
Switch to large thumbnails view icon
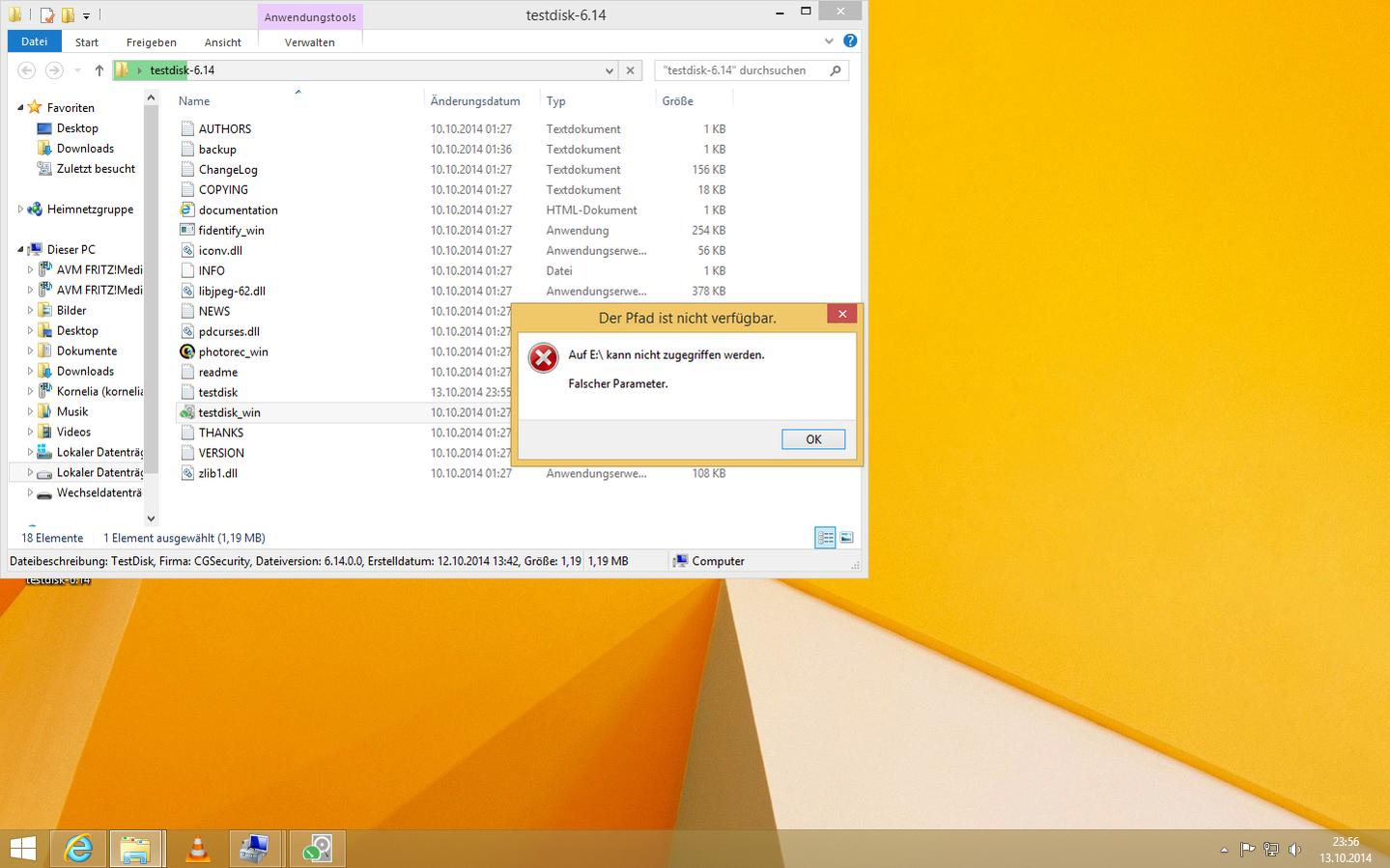(846, 538)
